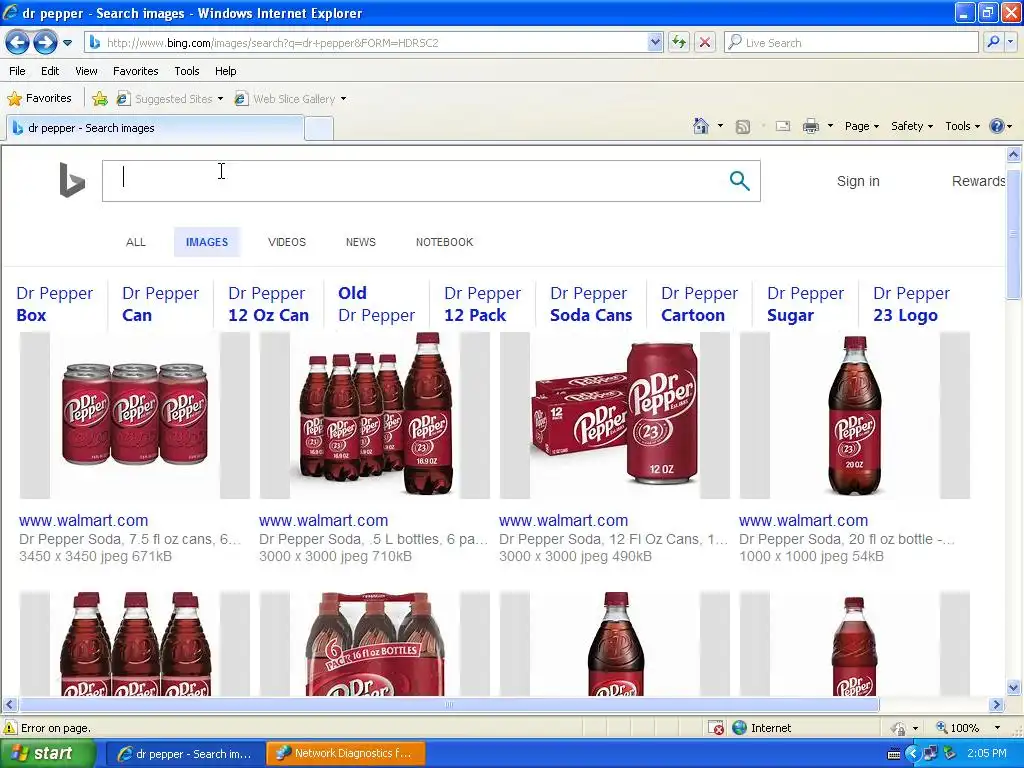This screenshot has width=1024, height=768.
Task: Click the Sign in link
Action: [858, 181]
